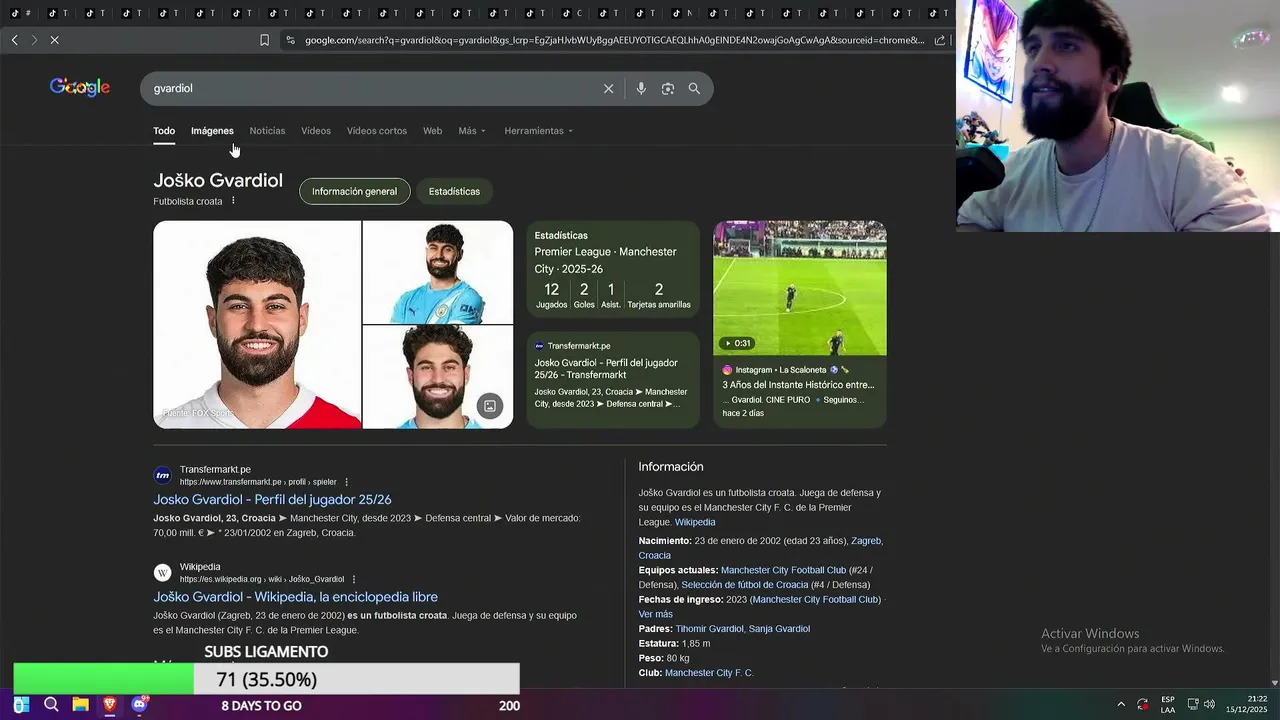Screen dimensions: 1280x720
Task: Click the gvardiol search input field
Action: pyautogui.click(x=370, y=88)
